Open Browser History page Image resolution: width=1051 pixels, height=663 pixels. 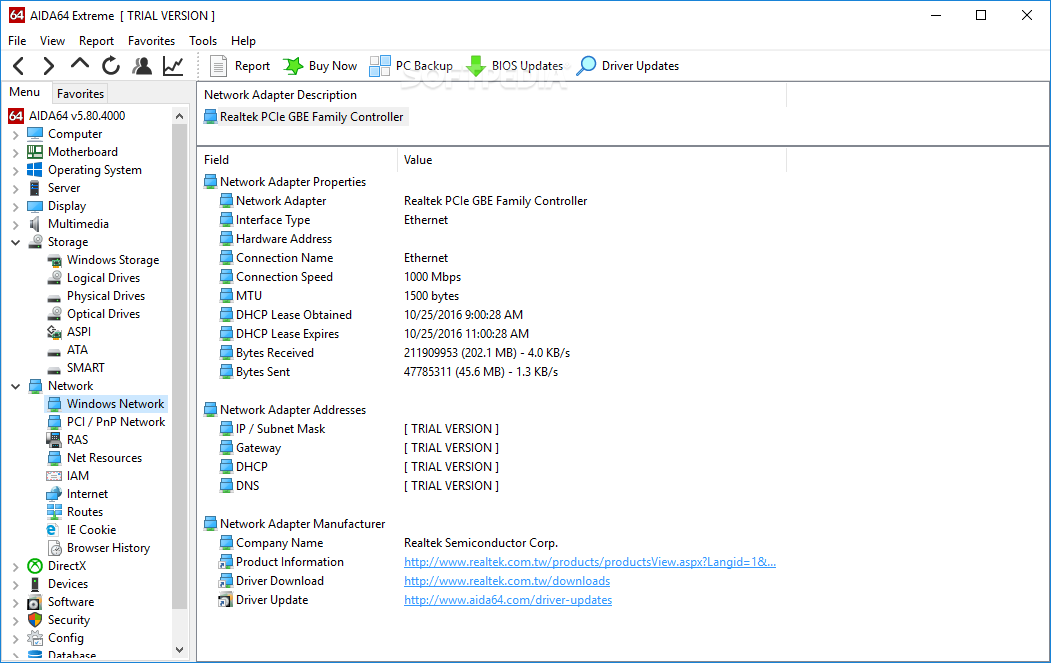(x=108, y=548)
